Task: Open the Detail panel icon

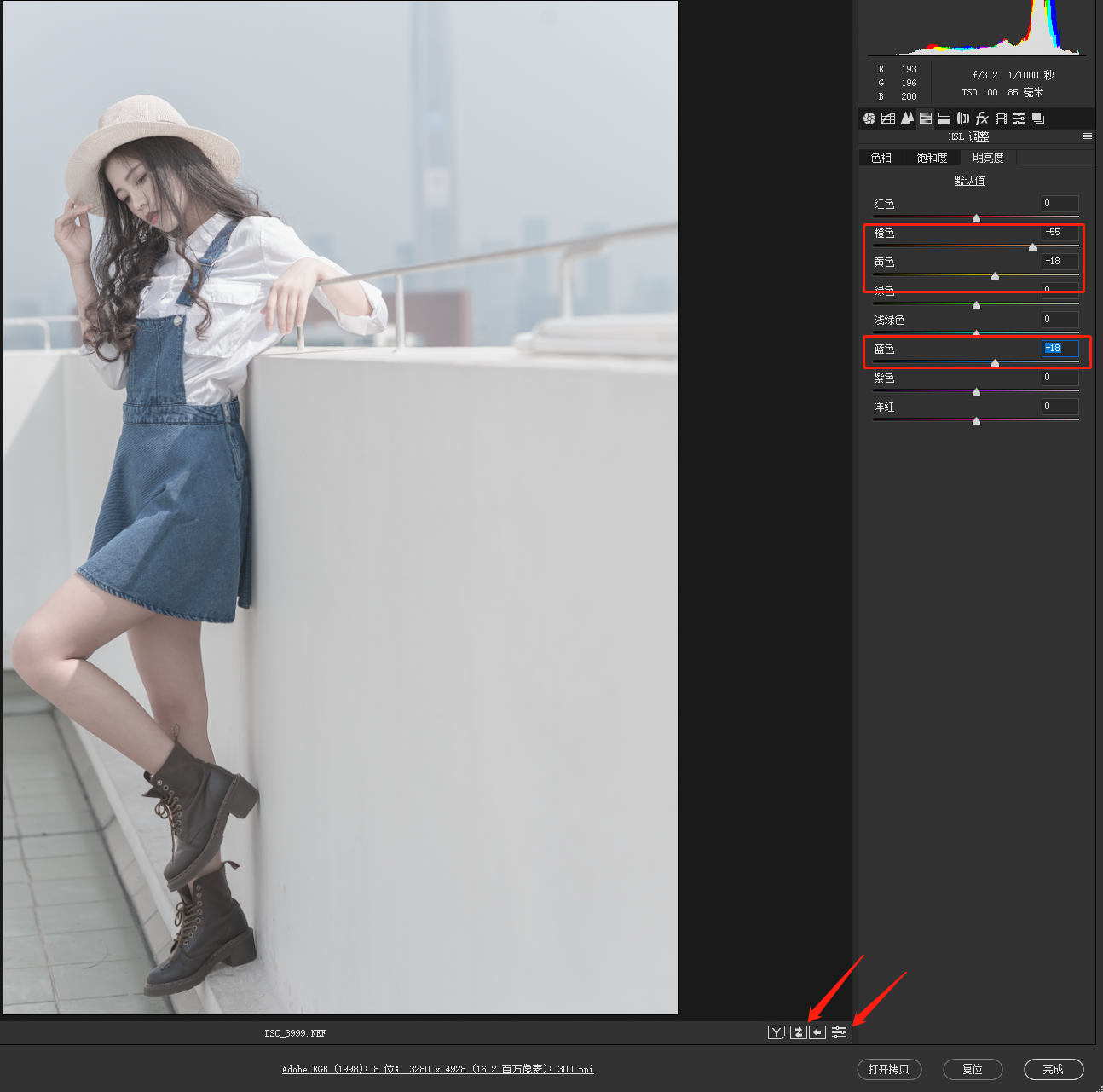Action: point(907,118)
